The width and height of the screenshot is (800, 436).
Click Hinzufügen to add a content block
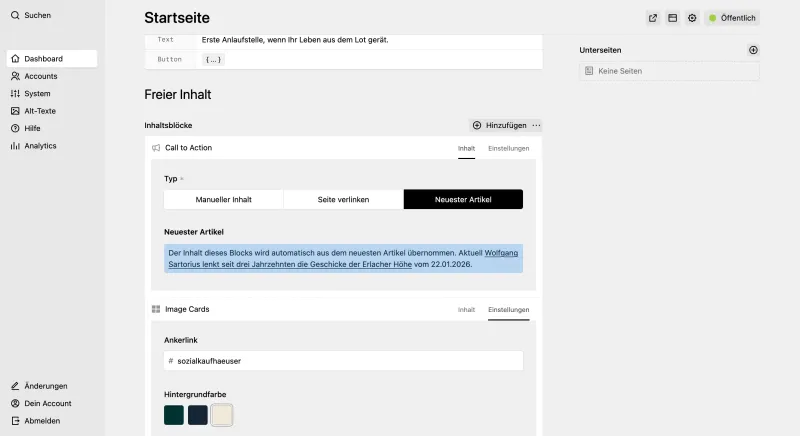coord(498,126)
